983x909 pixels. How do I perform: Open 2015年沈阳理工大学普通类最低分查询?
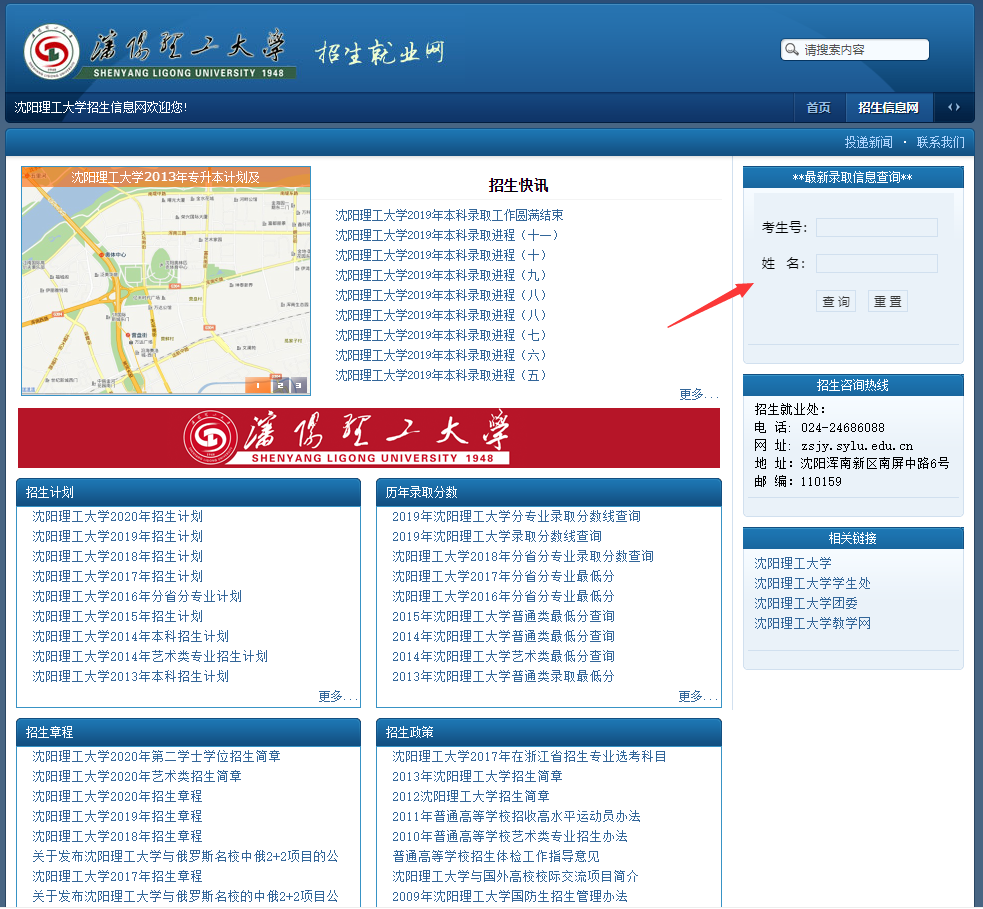(503, 616)
